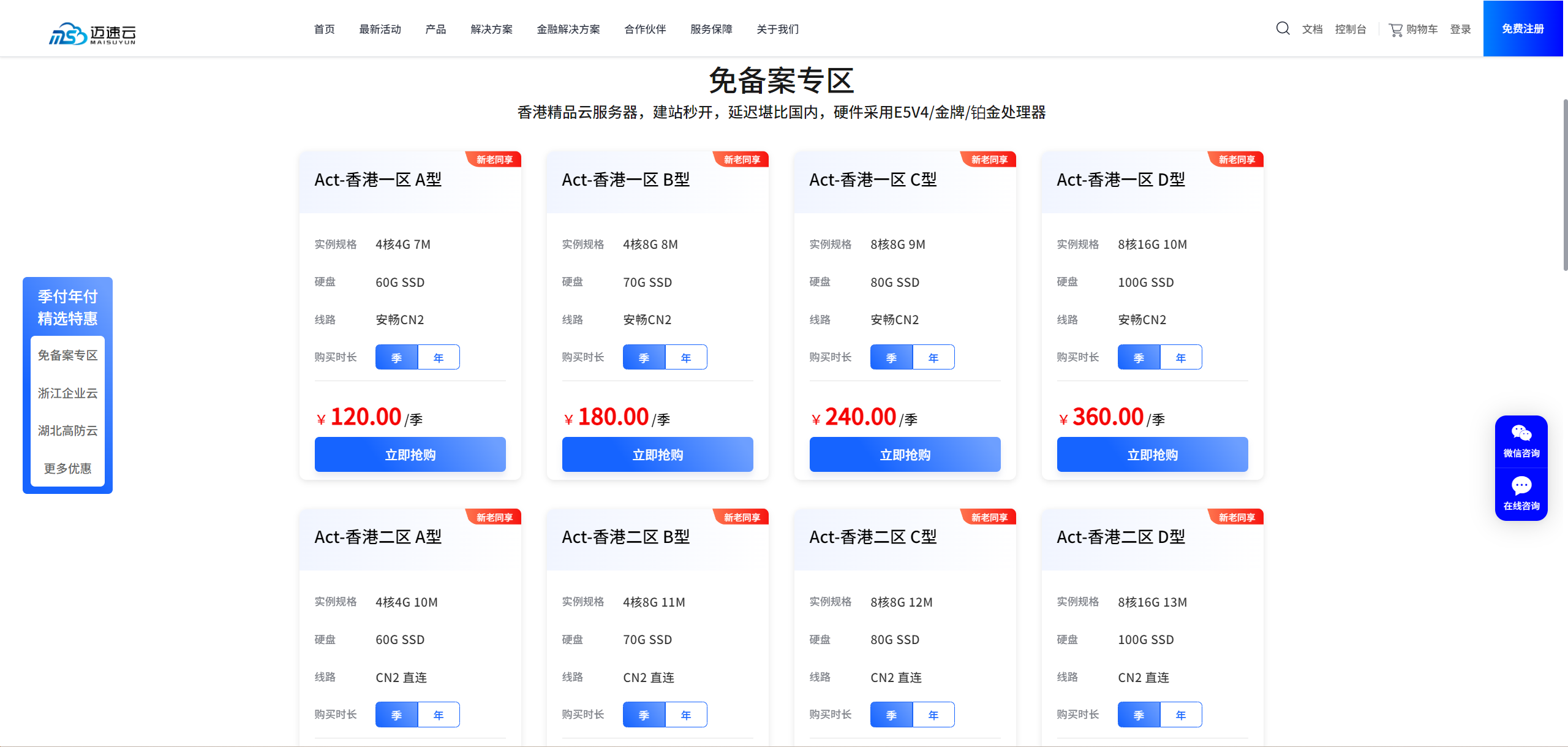
Task: Open the 关于我们 navigation menu
Action: click(777, 29)
